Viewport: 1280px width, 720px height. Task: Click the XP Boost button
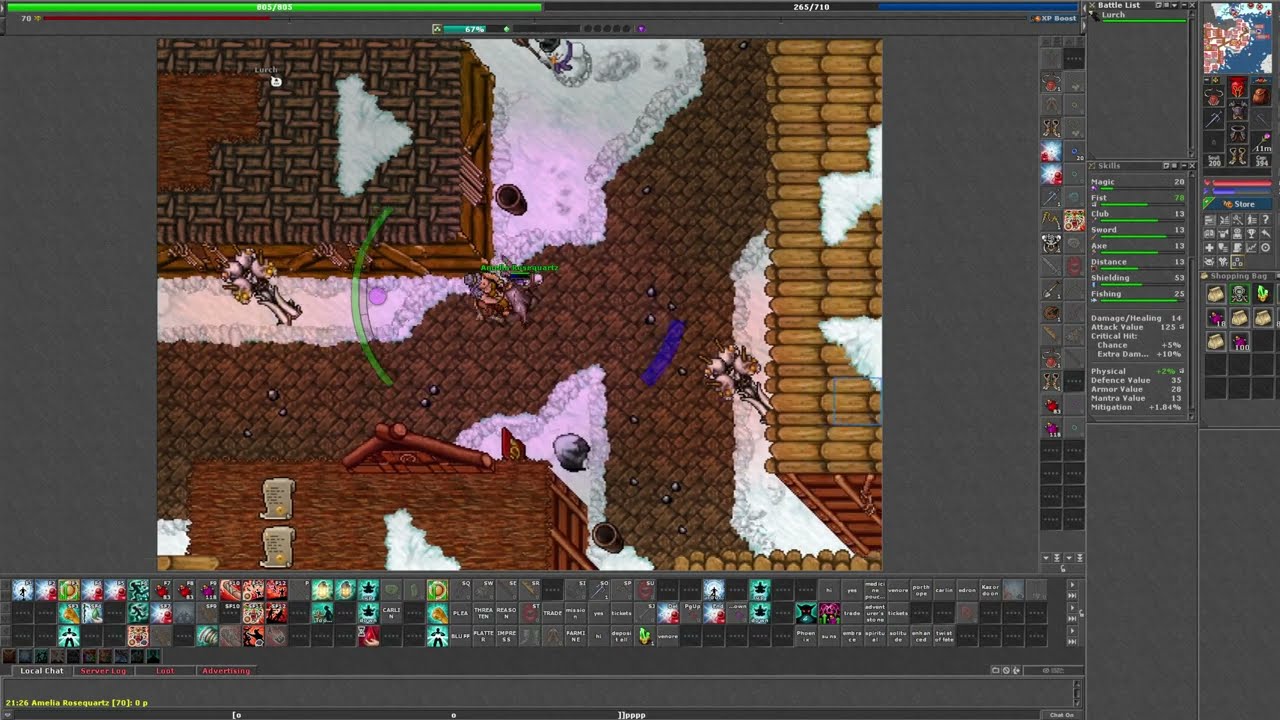(x=1056, y=18)
